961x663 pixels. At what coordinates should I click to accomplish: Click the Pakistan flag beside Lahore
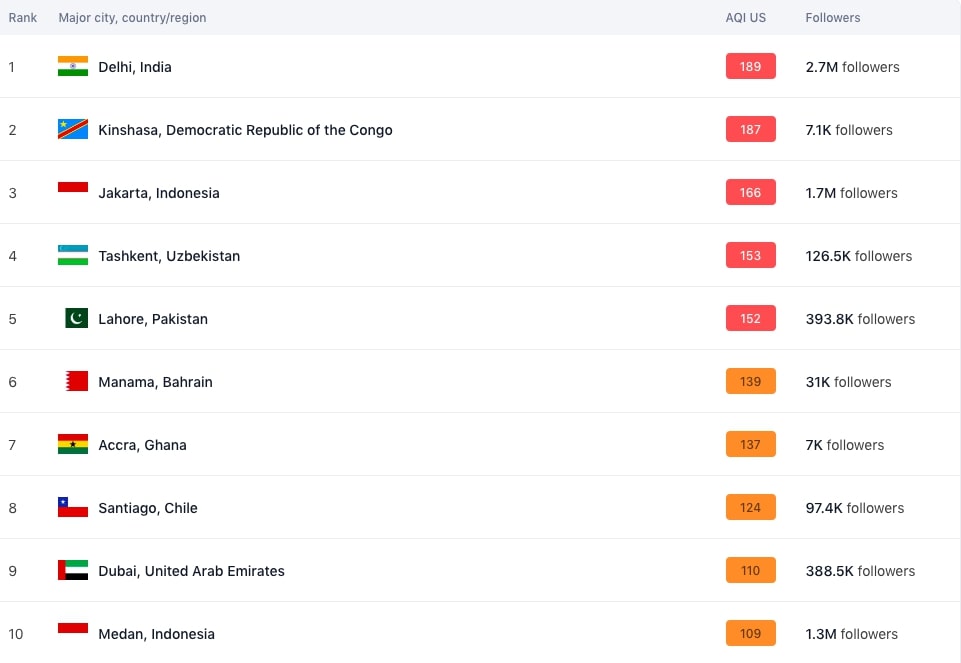click(77, 318)
